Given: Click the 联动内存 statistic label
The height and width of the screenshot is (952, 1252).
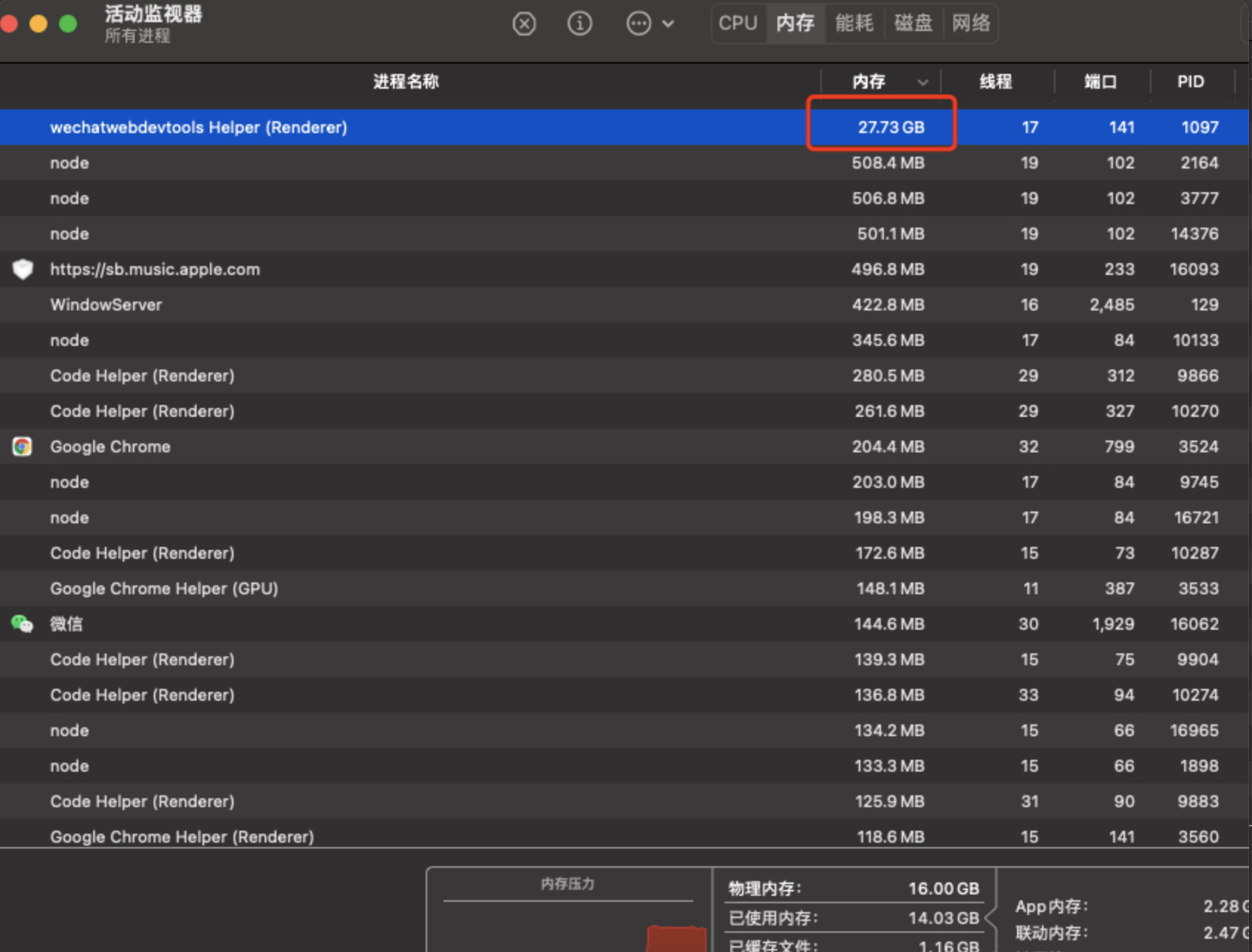Looking at the screenshot, I should (x=1051, y=933).
